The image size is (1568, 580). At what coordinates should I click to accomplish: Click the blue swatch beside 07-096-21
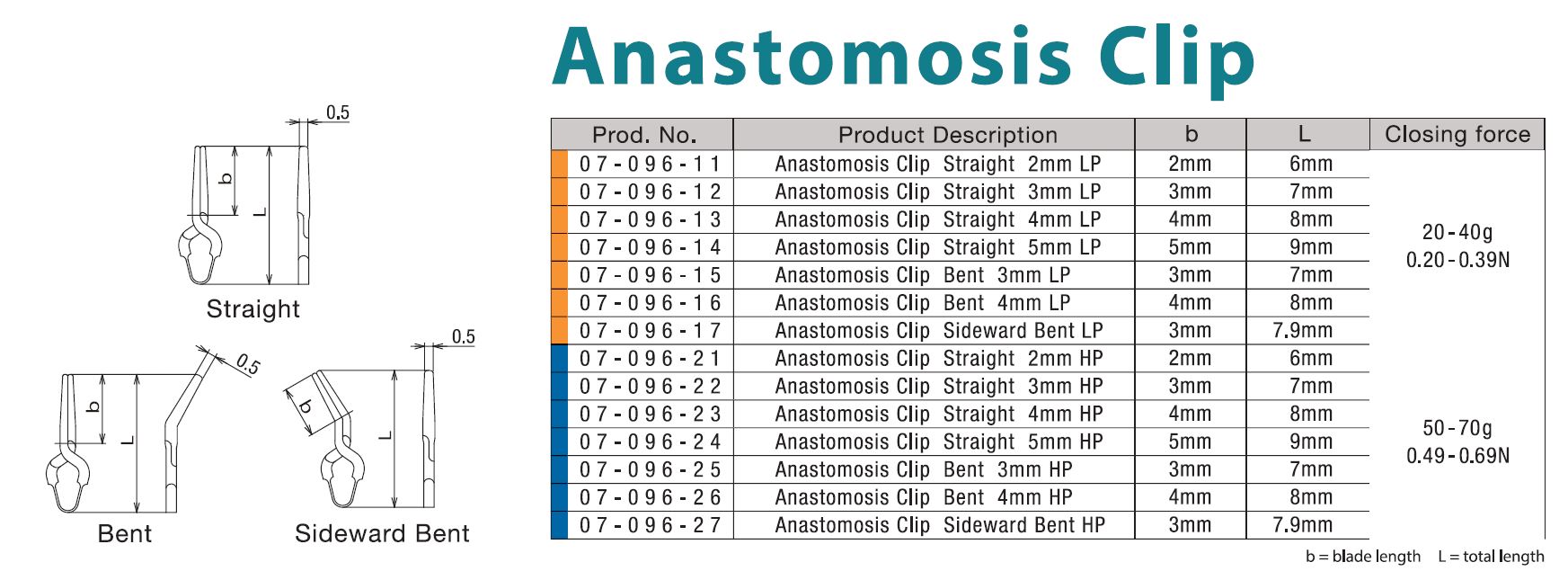[x=559, y=358]
